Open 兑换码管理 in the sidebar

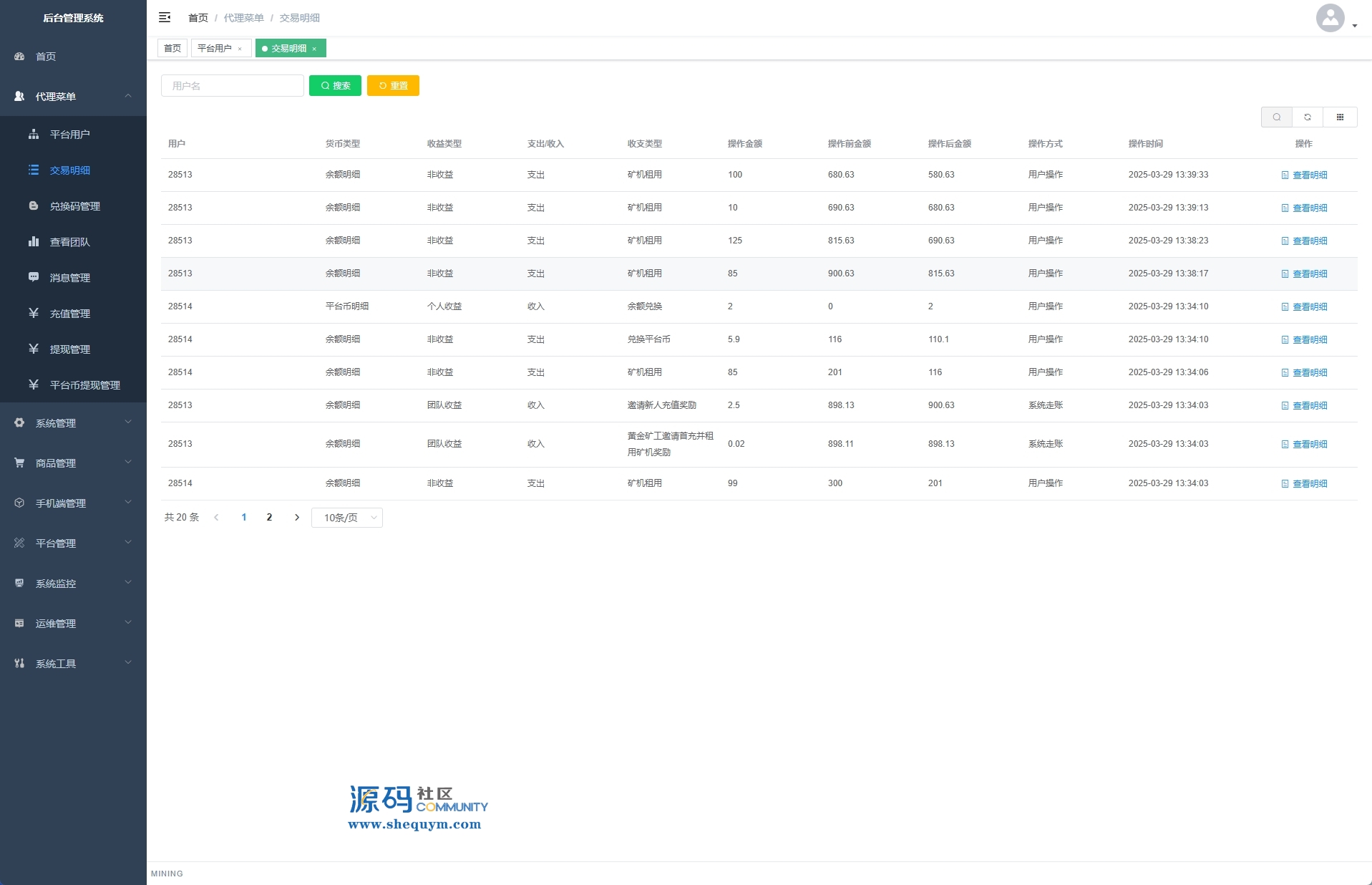74,206
